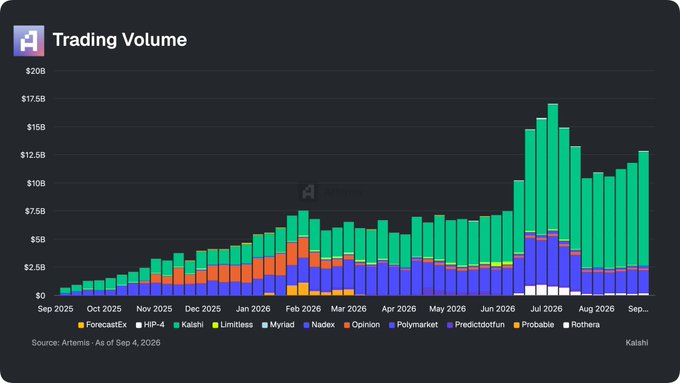
Task: Click the Aug 2026 x-axis label
Action: coord(596,309)
